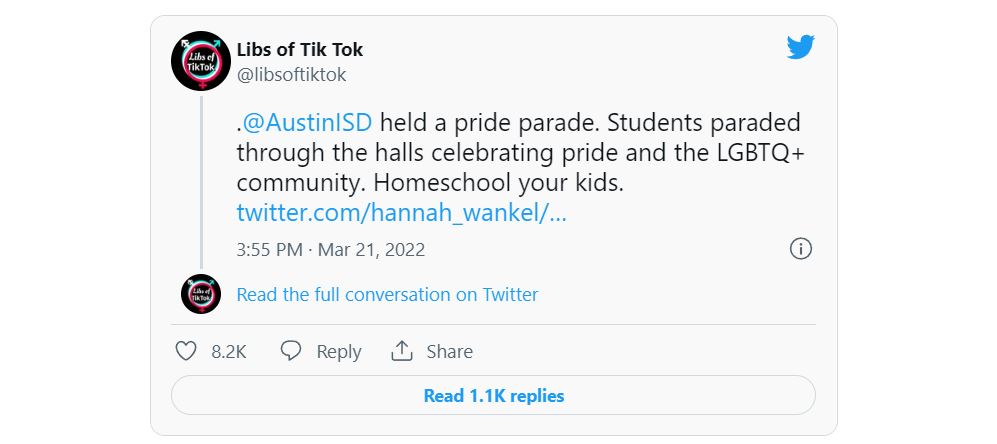Click the reply speech bubble icon
This screenshot has height=444, width=997.
coord(291,351)
